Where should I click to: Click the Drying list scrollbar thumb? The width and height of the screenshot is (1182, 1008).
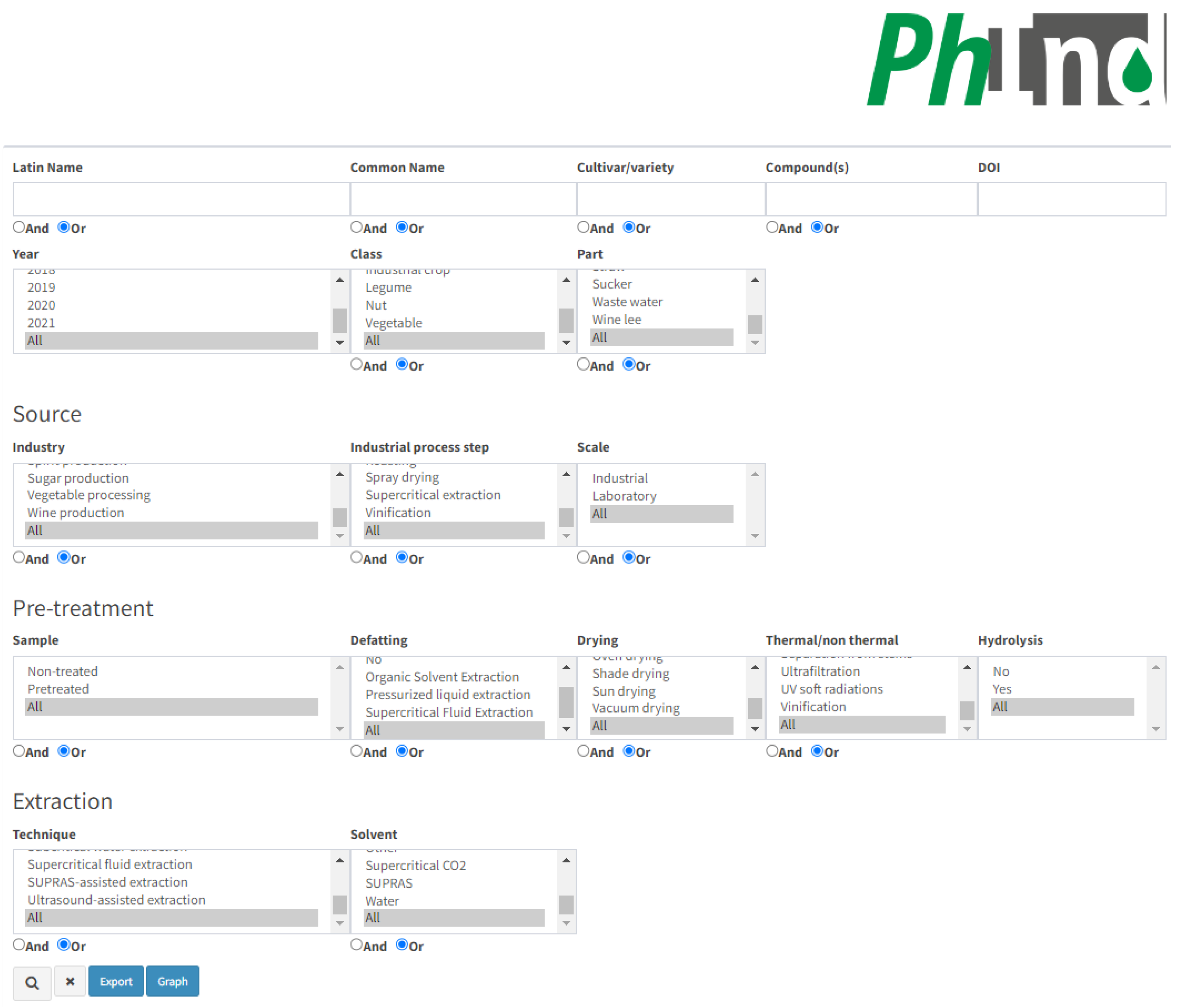[x=755, y=709]
